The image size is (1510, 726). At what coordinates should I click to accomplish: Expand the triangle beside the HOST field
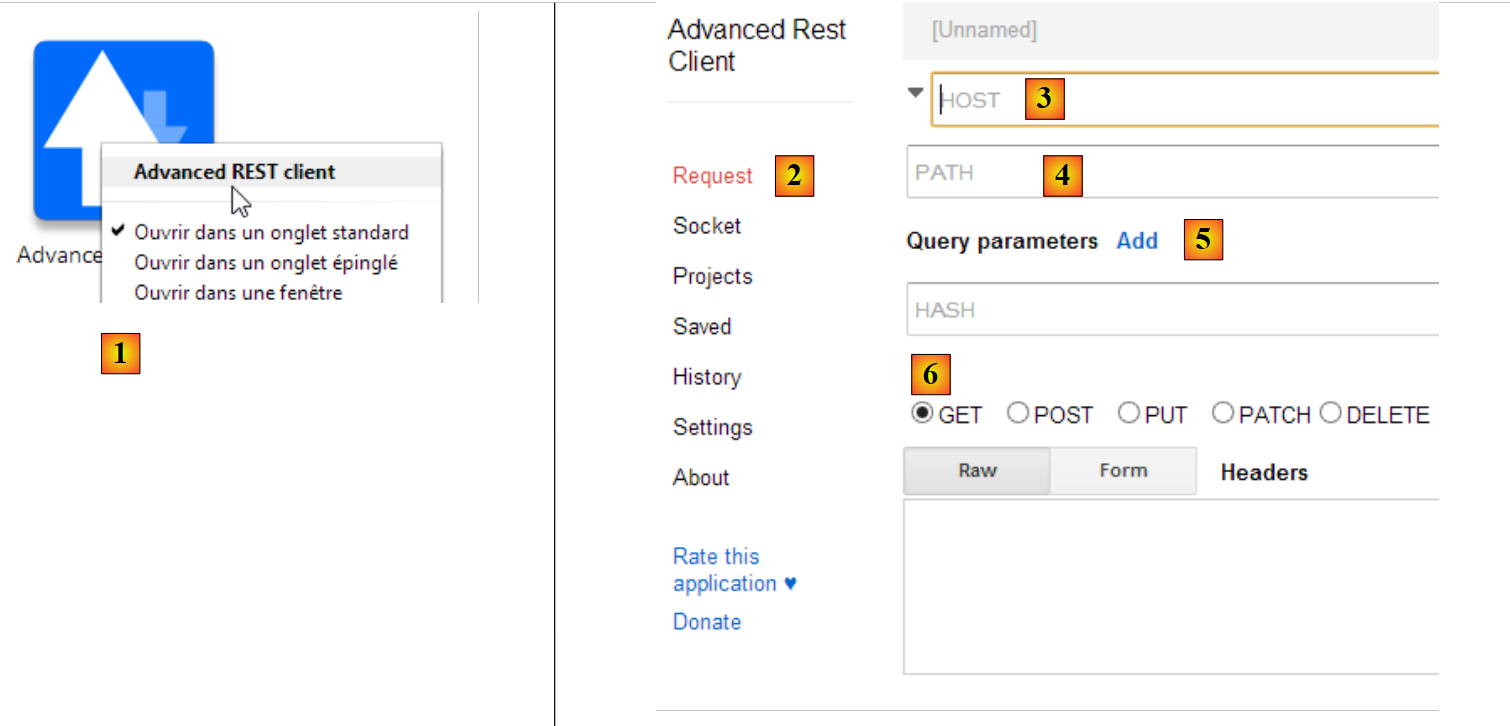[x=915, y=93]
